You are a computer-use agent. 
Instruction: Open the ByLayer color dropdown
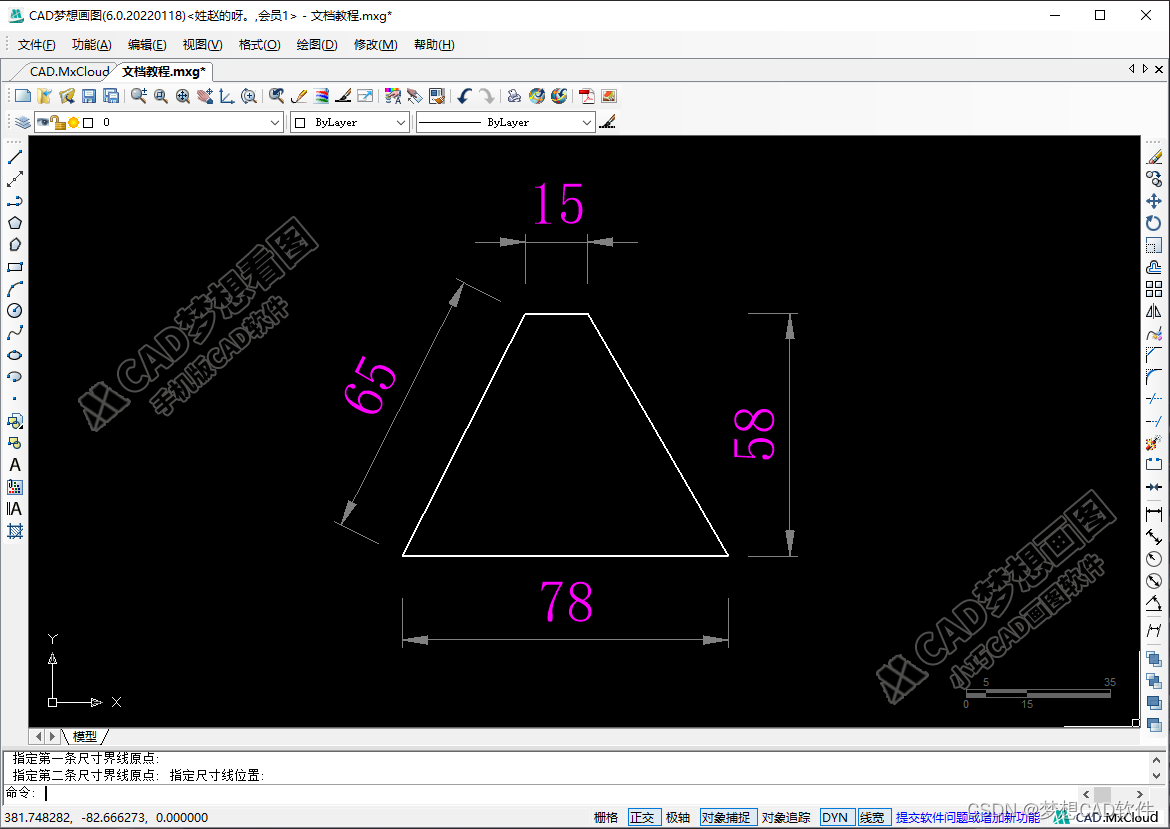click(401, 122)
